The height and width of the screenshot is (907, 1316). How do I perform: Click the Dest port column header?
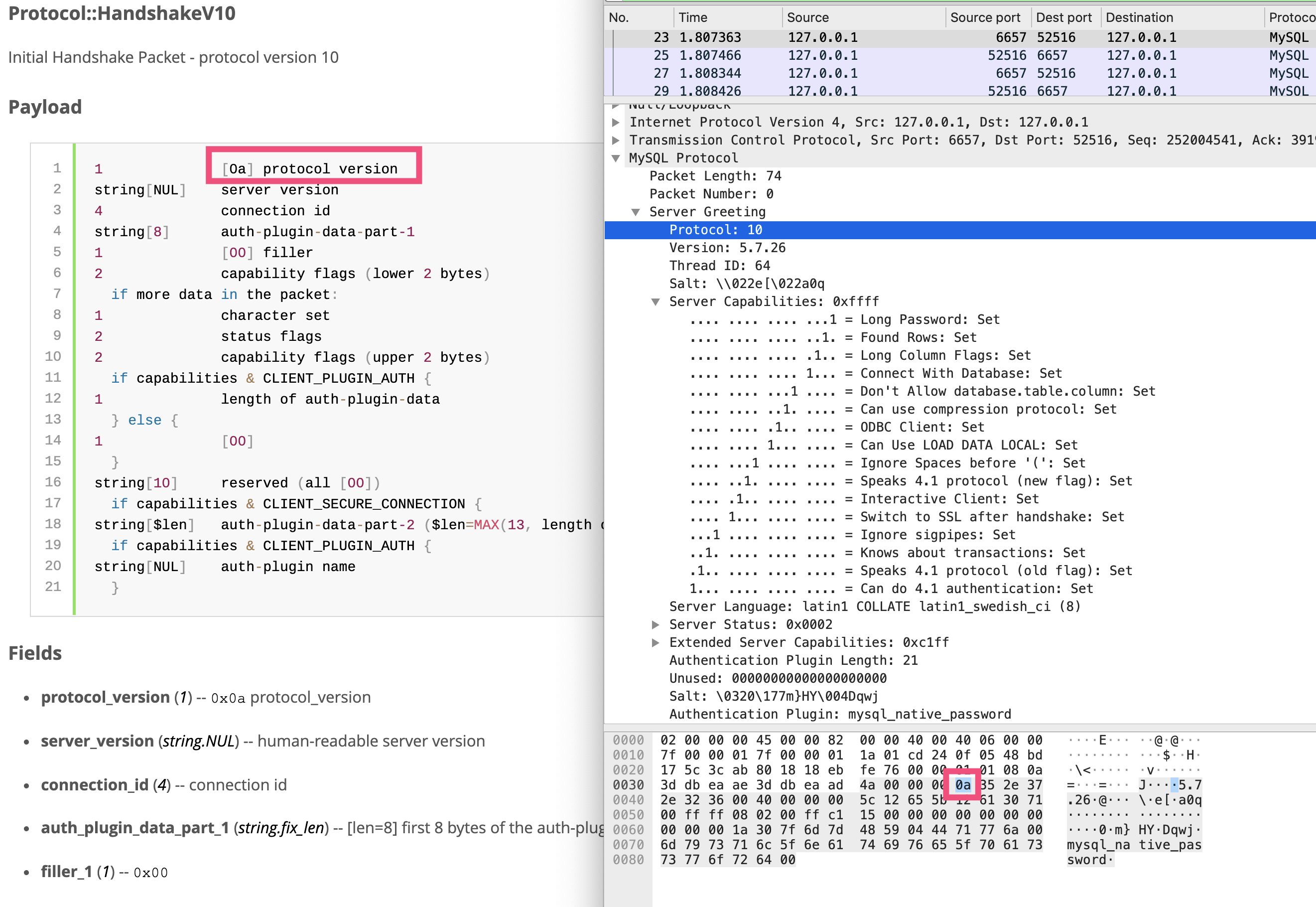click(1063, 17)
